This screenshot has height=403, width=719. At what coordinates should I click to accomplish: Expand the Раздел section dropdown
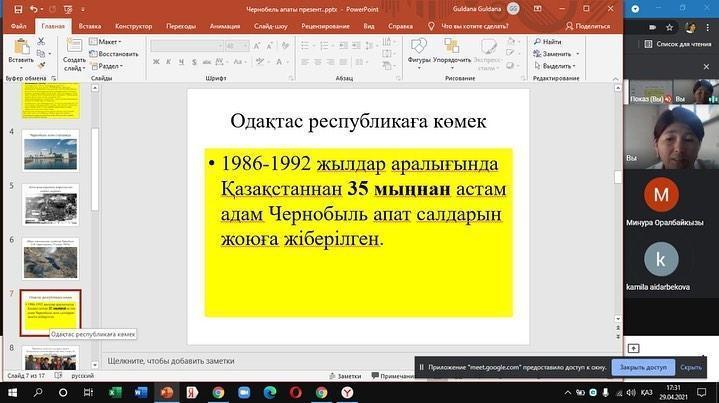pos(109,66)
